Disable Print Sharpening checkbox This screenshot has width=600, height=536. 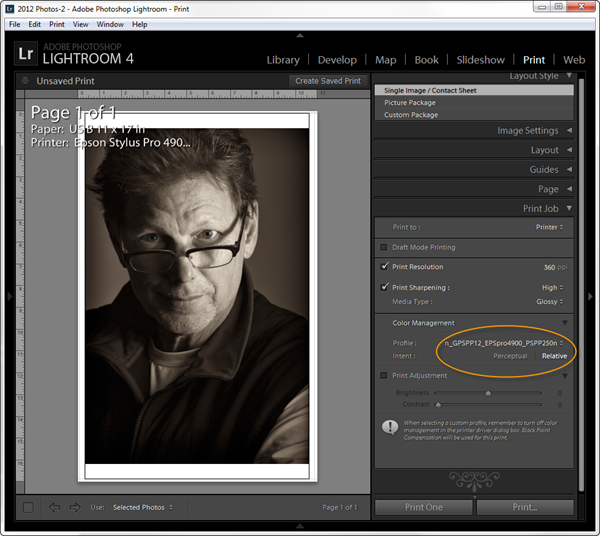[x=385, y=287]
